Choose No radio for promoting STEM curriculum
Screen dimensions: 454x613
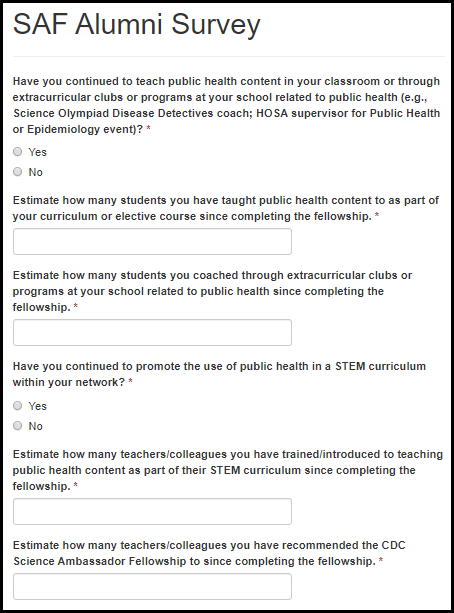click(x=18, y=426)
